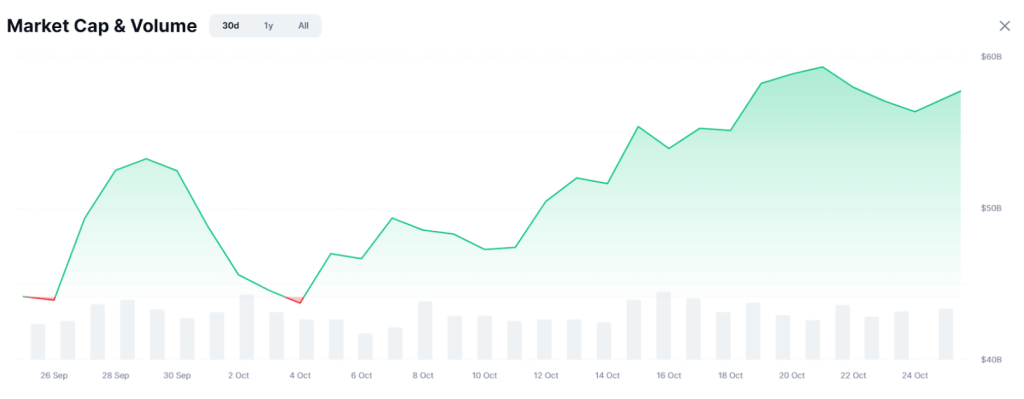Select the 8 Oct date marker
Screen dimensions: 1024x399
click(423, 375)
